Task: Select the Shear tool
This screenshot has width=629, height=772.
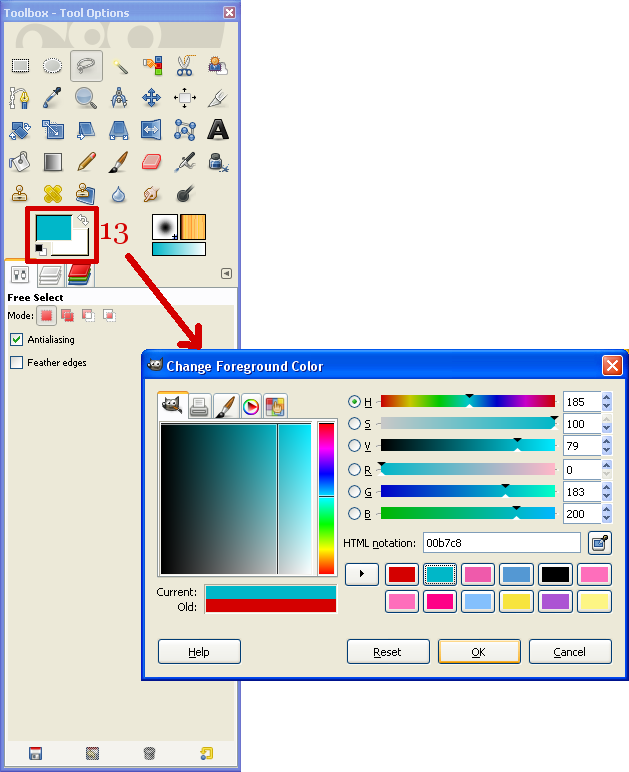Action: 86,130
